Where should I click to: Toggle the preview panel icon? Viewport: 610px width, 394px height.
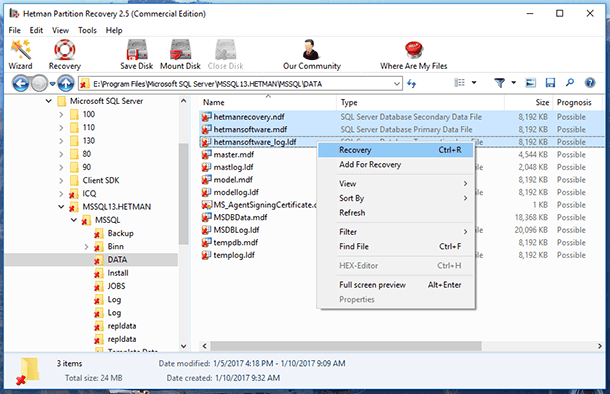530,82
